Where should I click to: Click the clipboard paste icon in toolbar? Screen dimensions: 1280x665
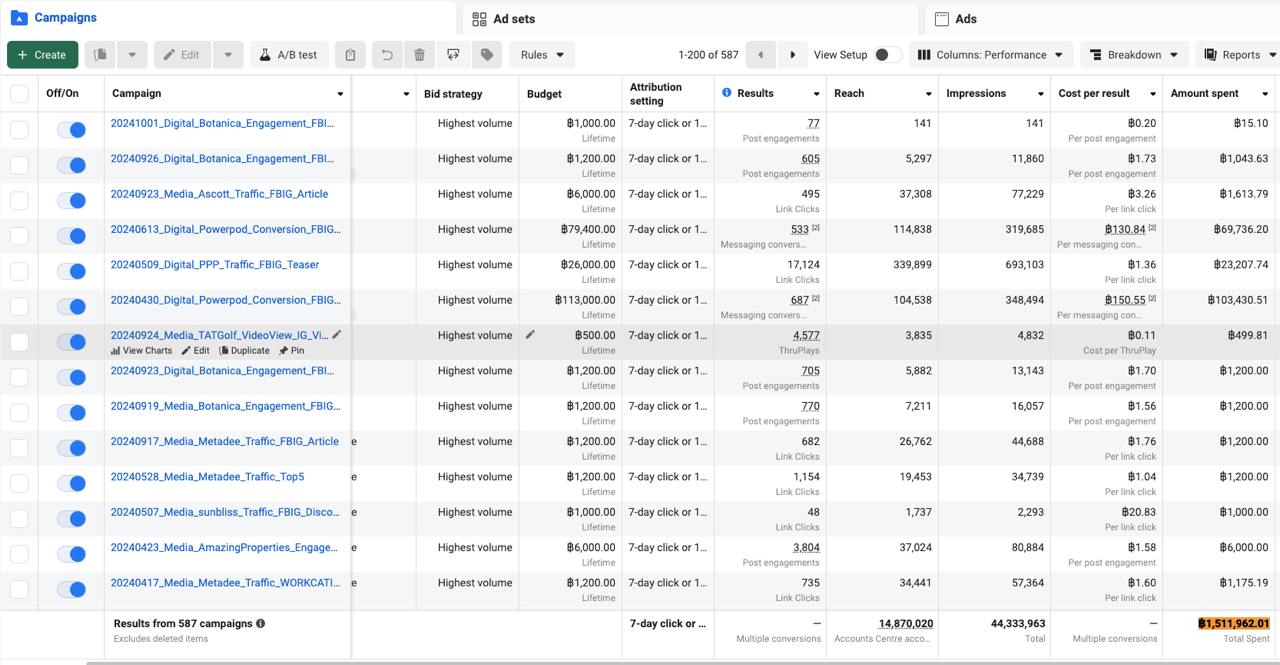[x=350, y=55]
